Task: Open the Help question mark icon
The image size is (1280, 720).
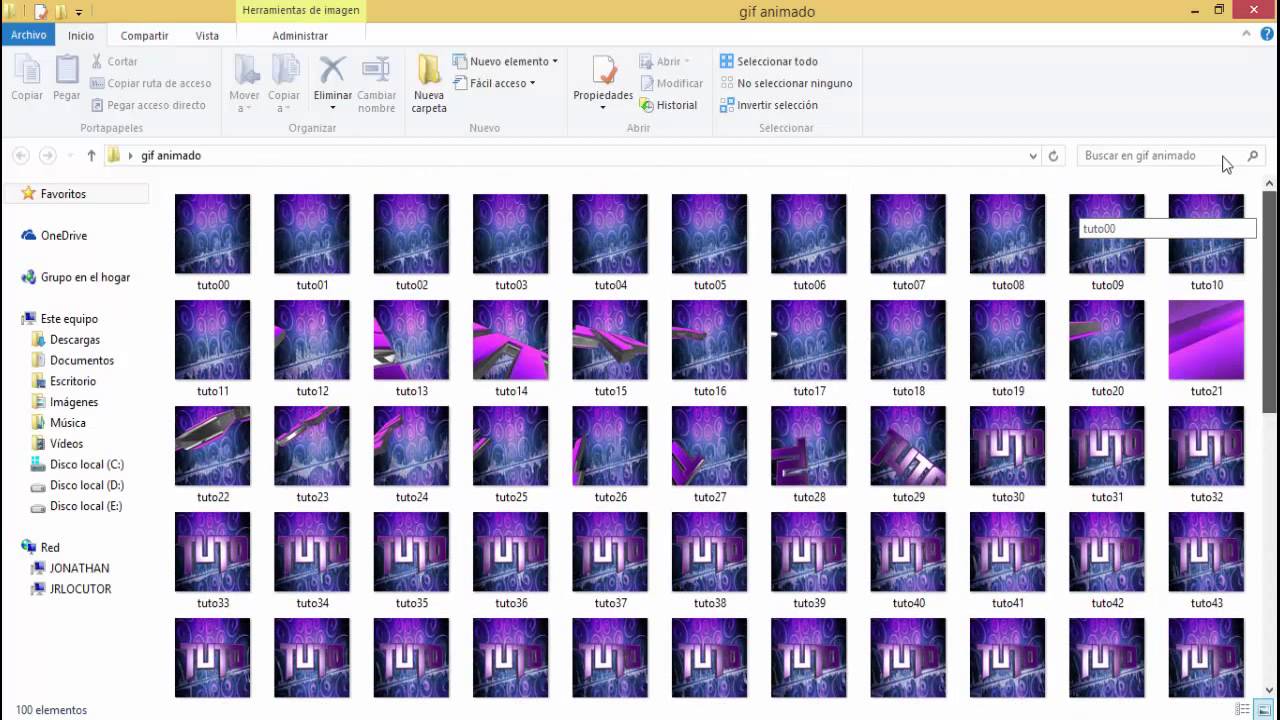Action: 1266,34
